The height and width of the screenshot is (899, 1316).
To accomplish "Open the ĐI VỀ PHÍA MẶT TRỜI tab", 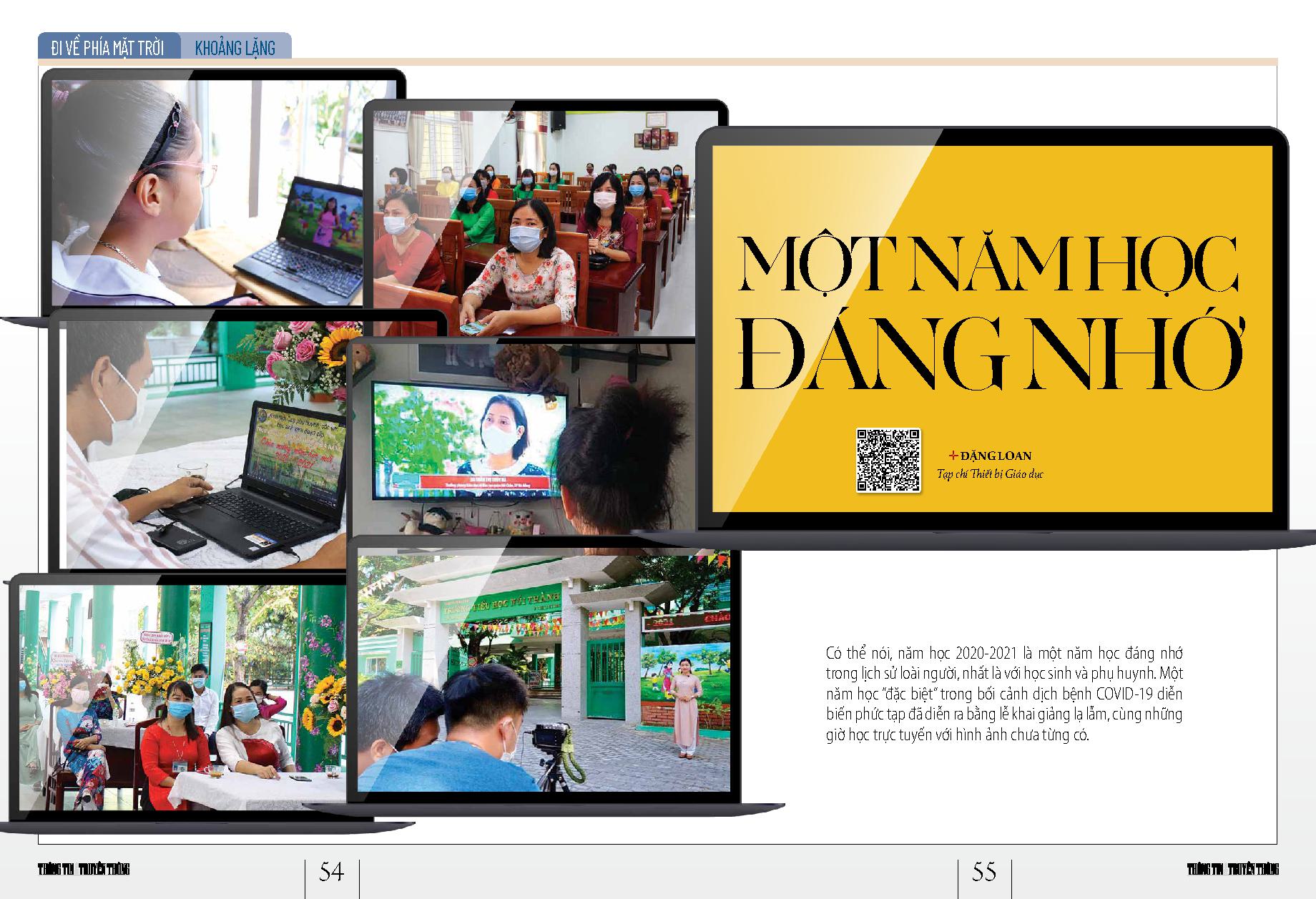I will click(108, 48).
